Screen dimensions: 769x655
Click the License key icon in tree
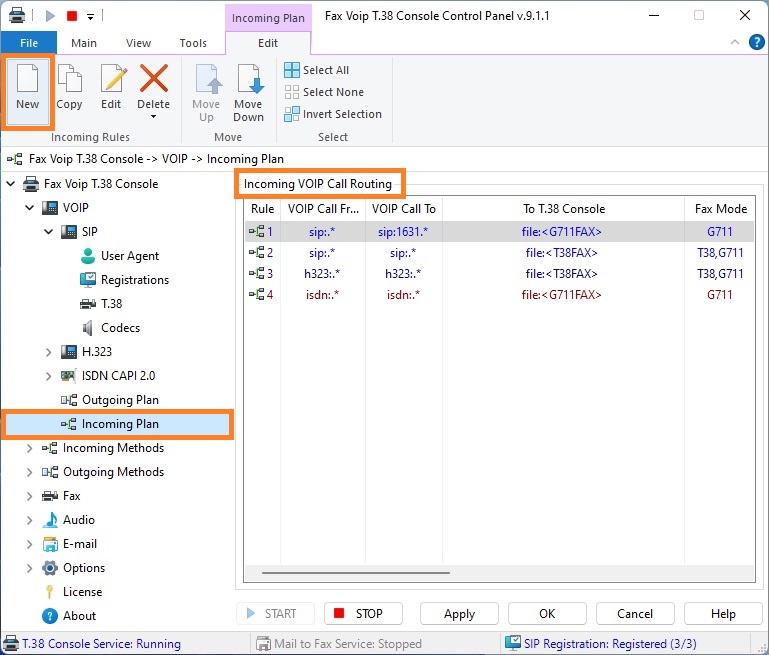point(49,592)
